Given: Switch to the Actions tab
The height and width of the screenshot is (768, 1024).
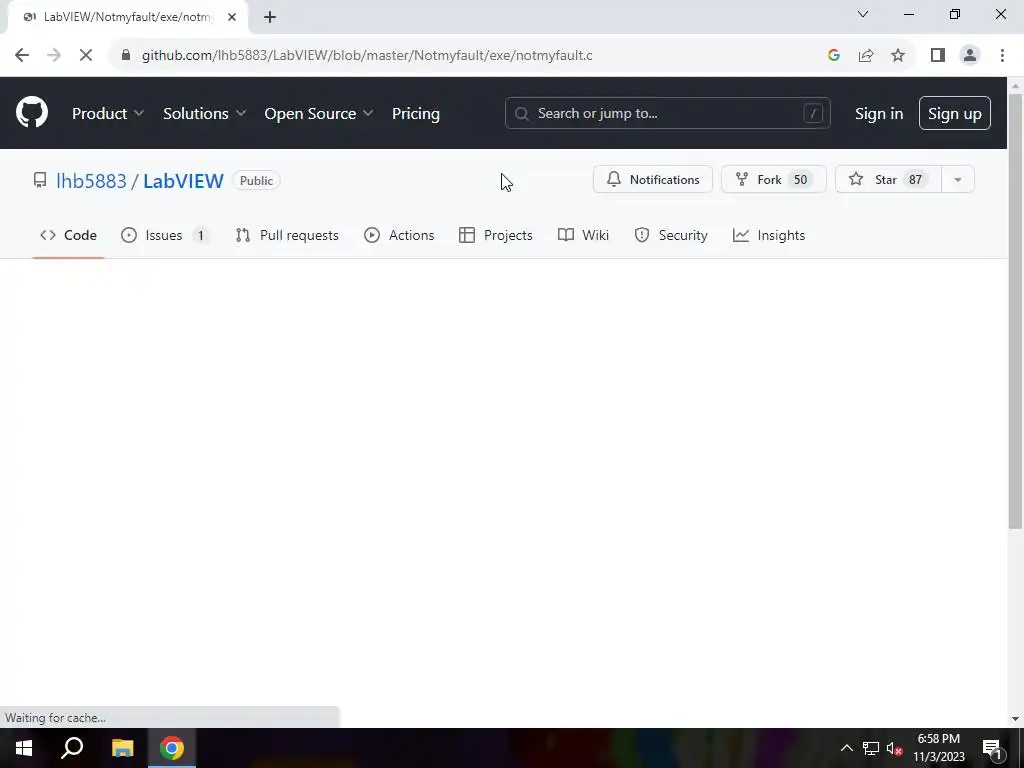Looking at the screenshot, I should coord(399,235).
